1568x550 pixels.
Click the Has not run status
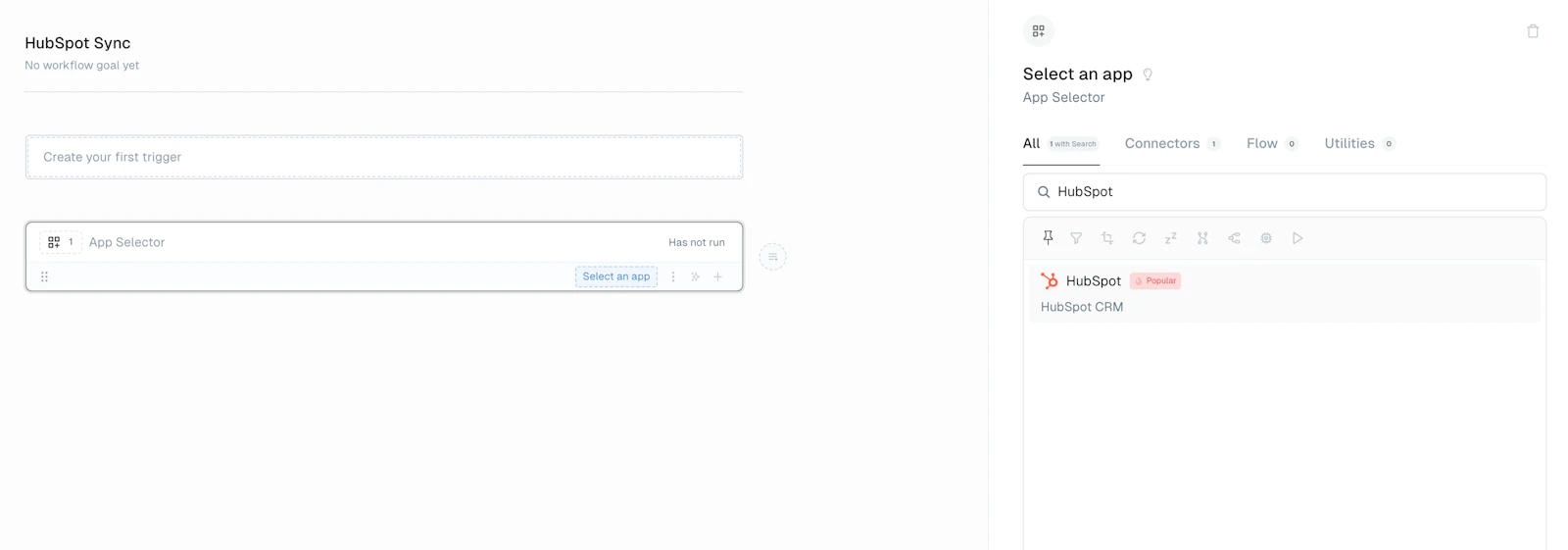pyautogui.click(x=697, y=242)
